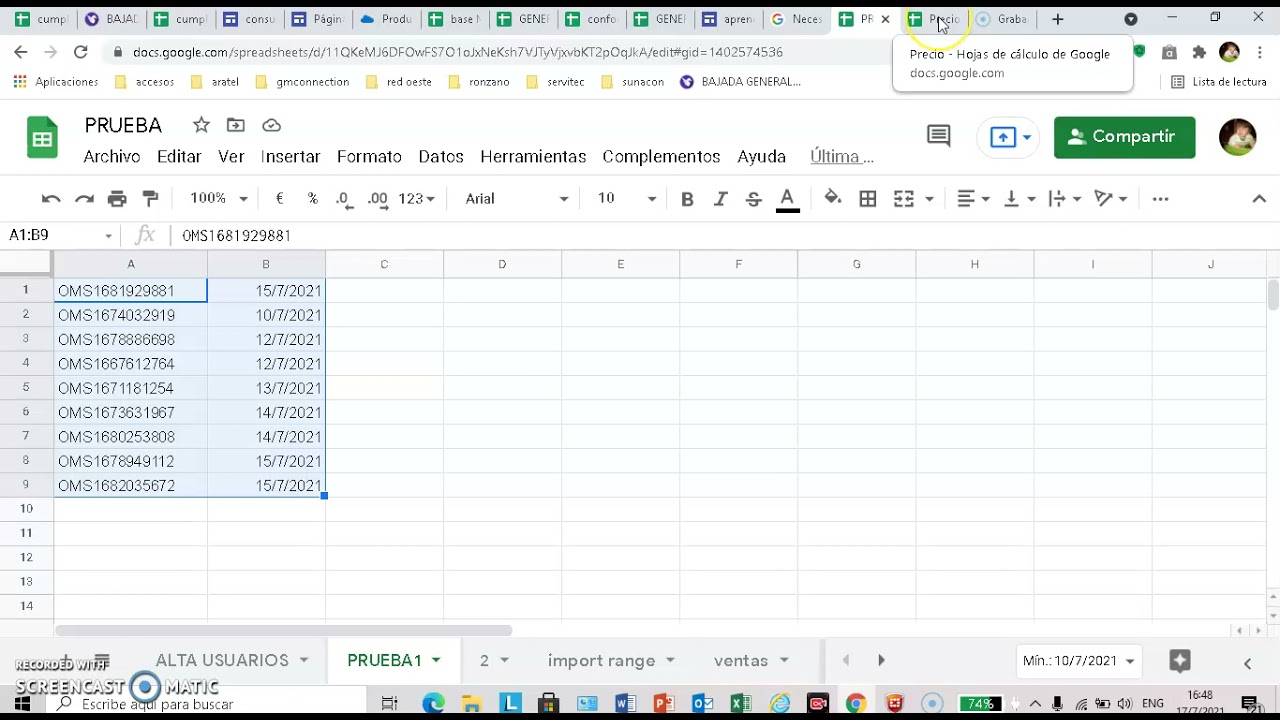Print the spreadsheet using printer icon

click(x=117, y=199)
